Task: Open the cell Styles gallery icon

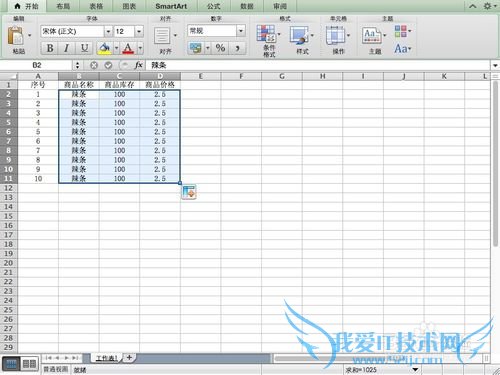Action: pyautogui.click(x=300, y=35)
